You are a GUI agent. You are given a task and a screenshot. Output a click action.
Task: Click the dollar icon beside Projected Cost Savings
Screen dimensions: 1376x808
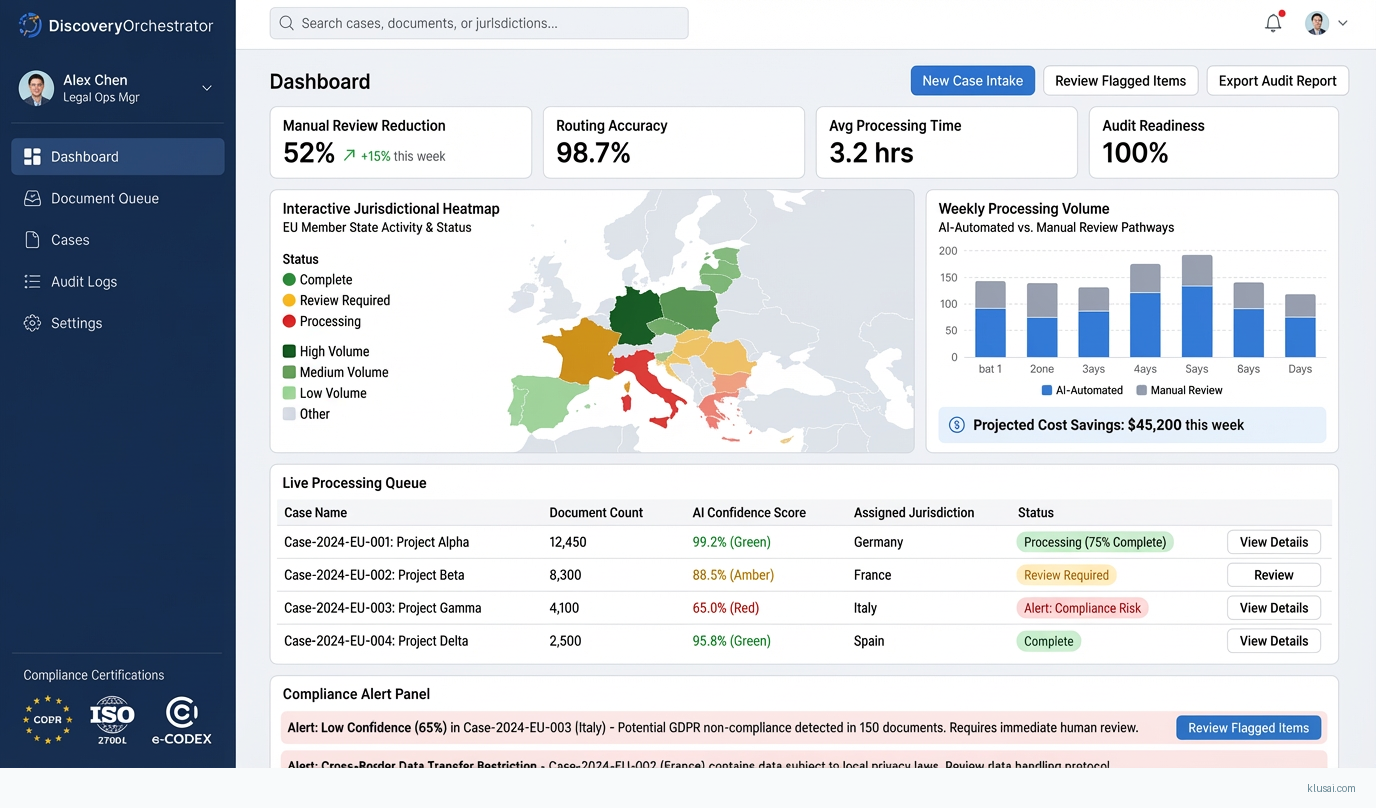[956, 425]
